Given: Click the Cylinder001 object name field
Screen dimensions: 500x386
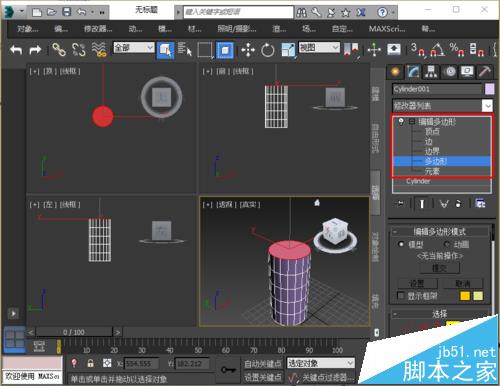Looking at the screenshot, I should click(x=437, y=89).
